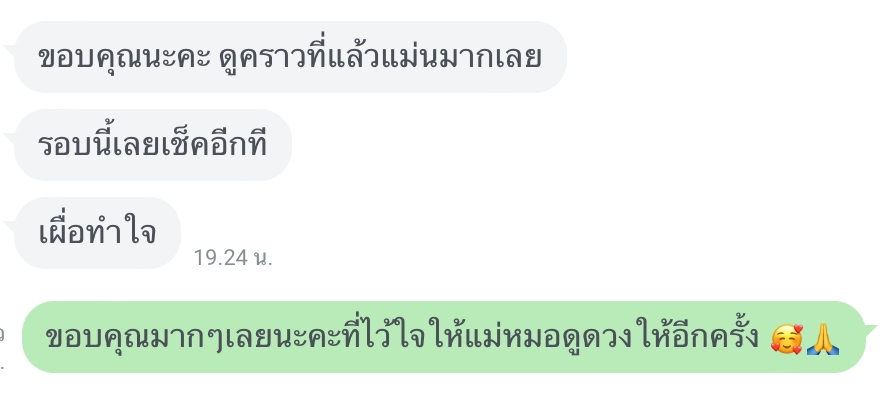Tap the 'เผื่อทำใจ' message bubble
Image resolution: width=882 pixels, height=401 pixels.
pos(97,233)
